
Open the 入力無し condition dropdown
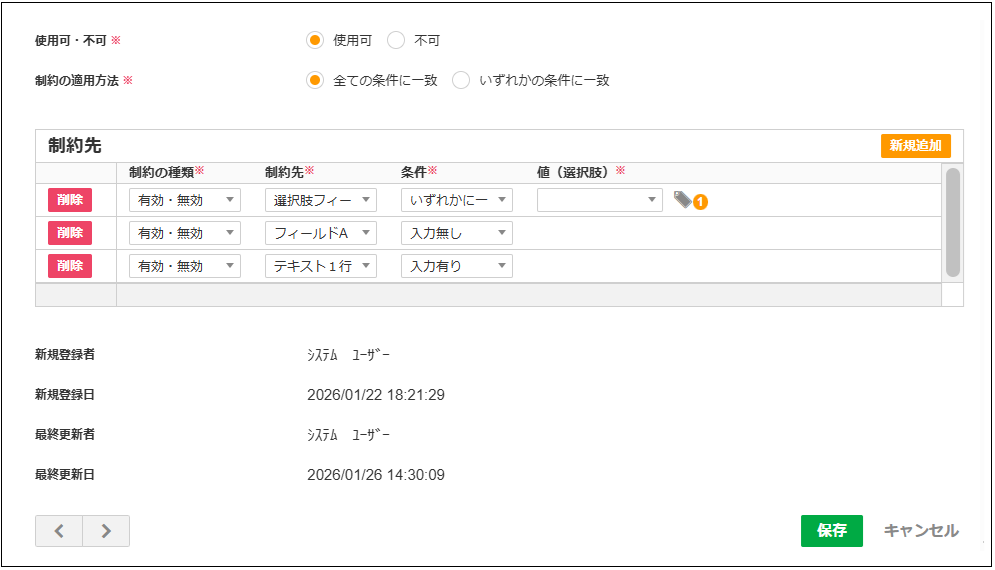tap(456, 233)
